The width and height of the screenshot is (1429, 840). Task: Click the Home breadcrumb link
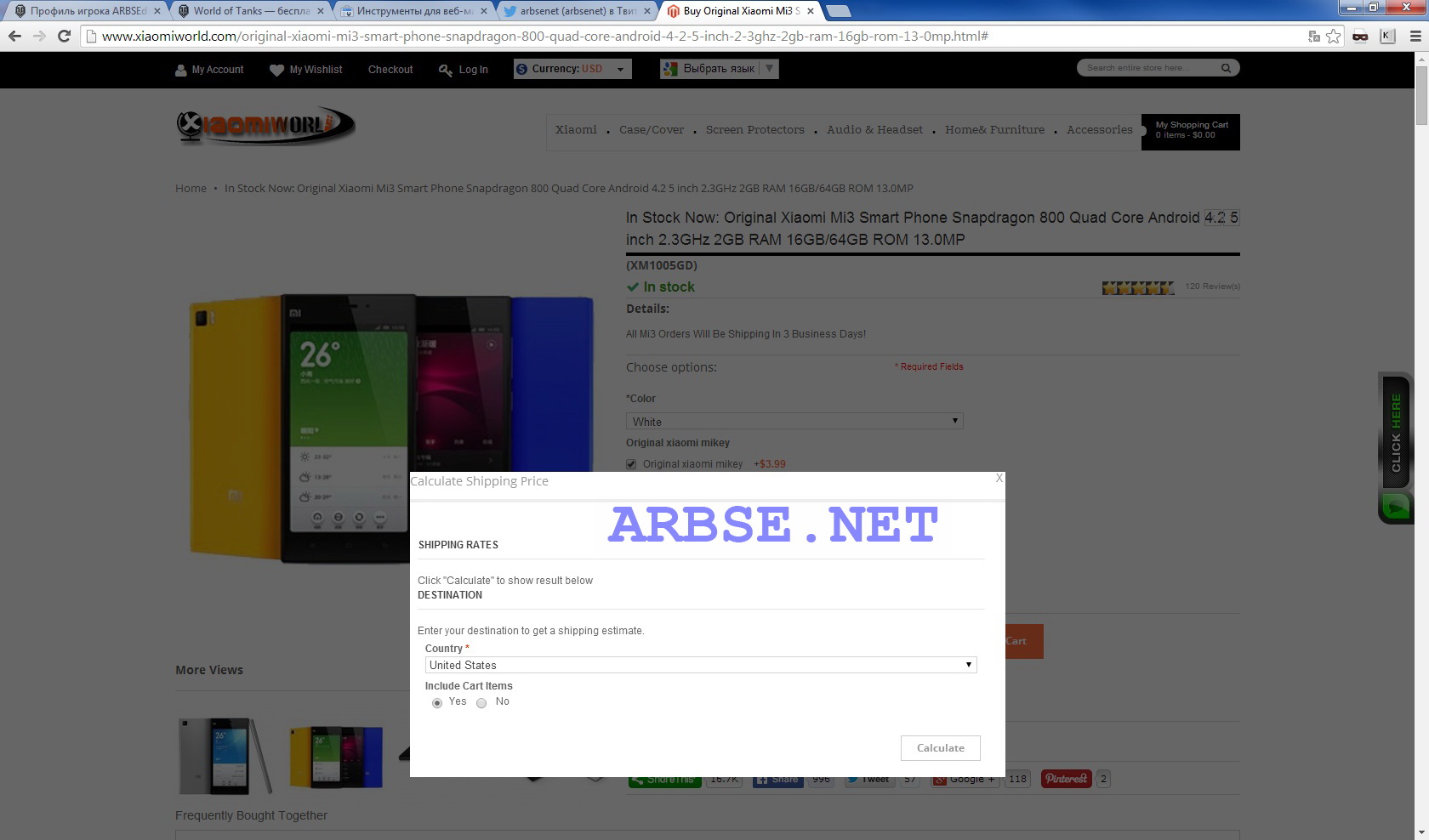191,188
